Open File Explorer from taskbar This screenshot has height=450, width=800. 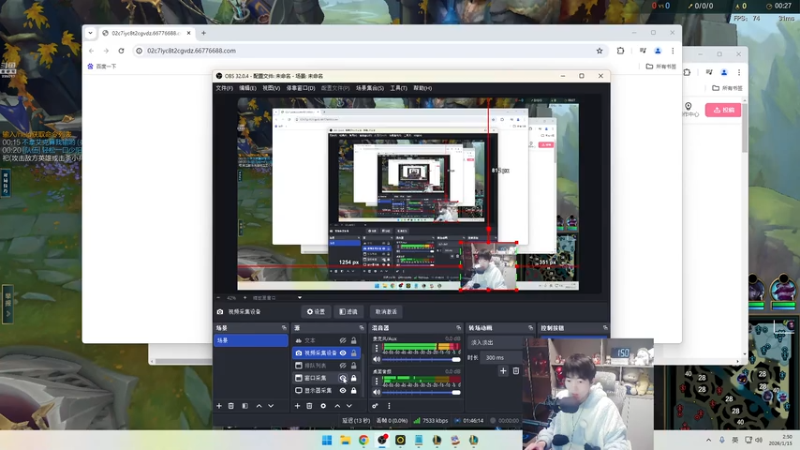point(345,440)
